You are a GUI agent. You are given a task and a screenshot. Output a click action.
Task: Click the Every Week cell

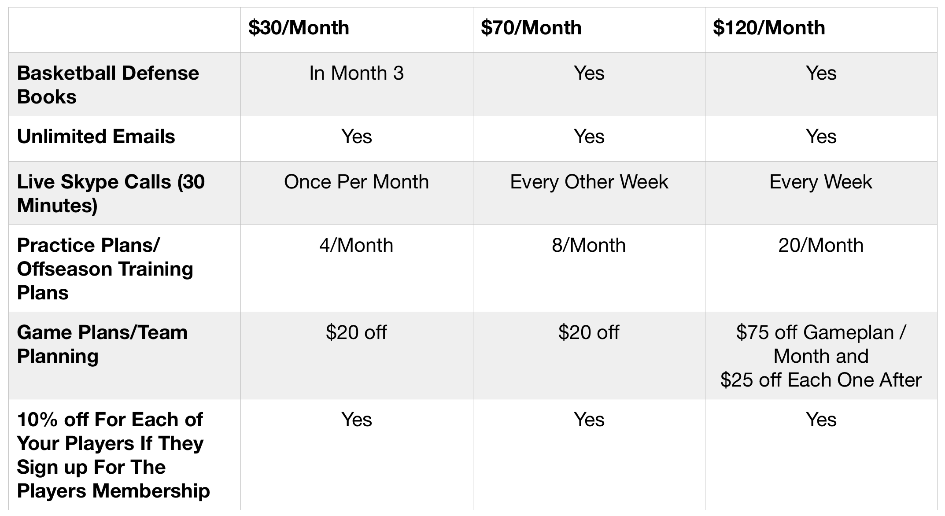click(x=821, y=182)
